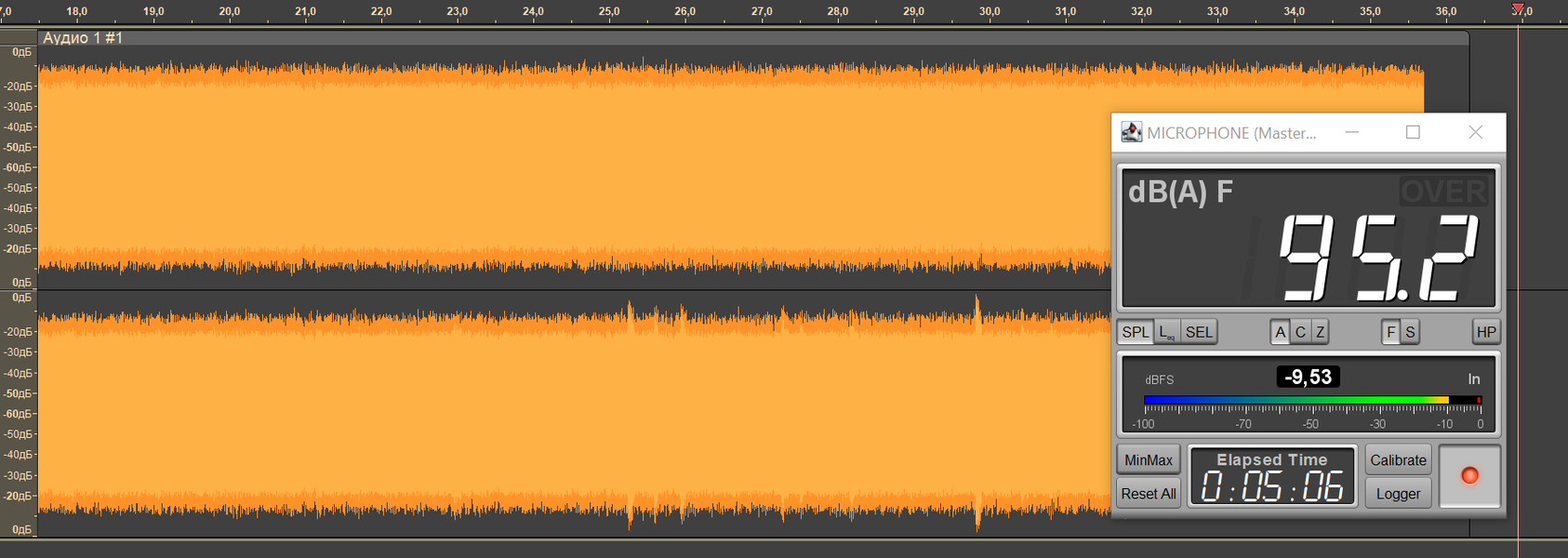Image resolution: width=1568 pixels, height=558 pixels.
Task: Toggle the HP filter button
Action: coord(1486,332)
